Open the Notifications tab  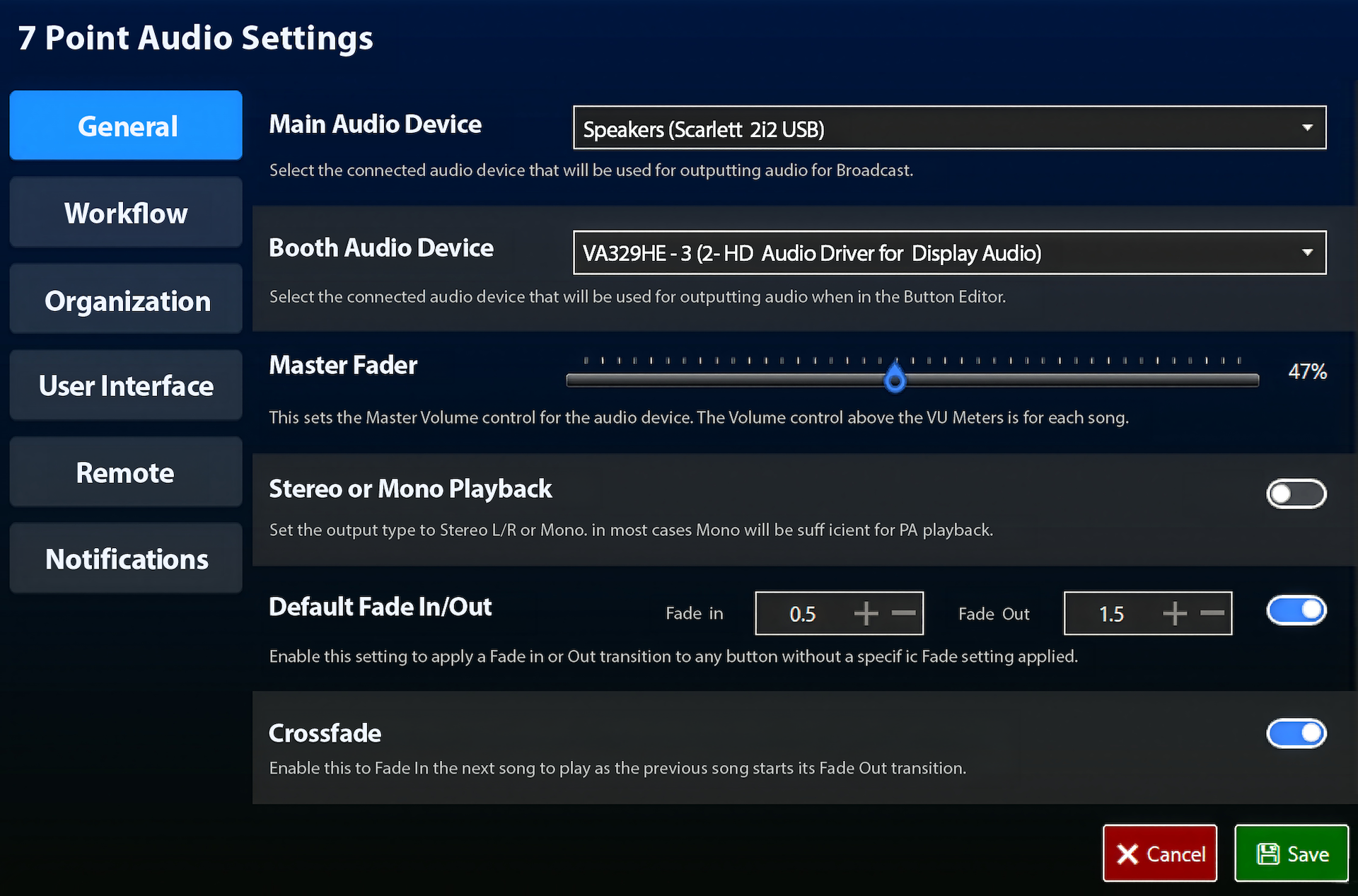[126, 558]
